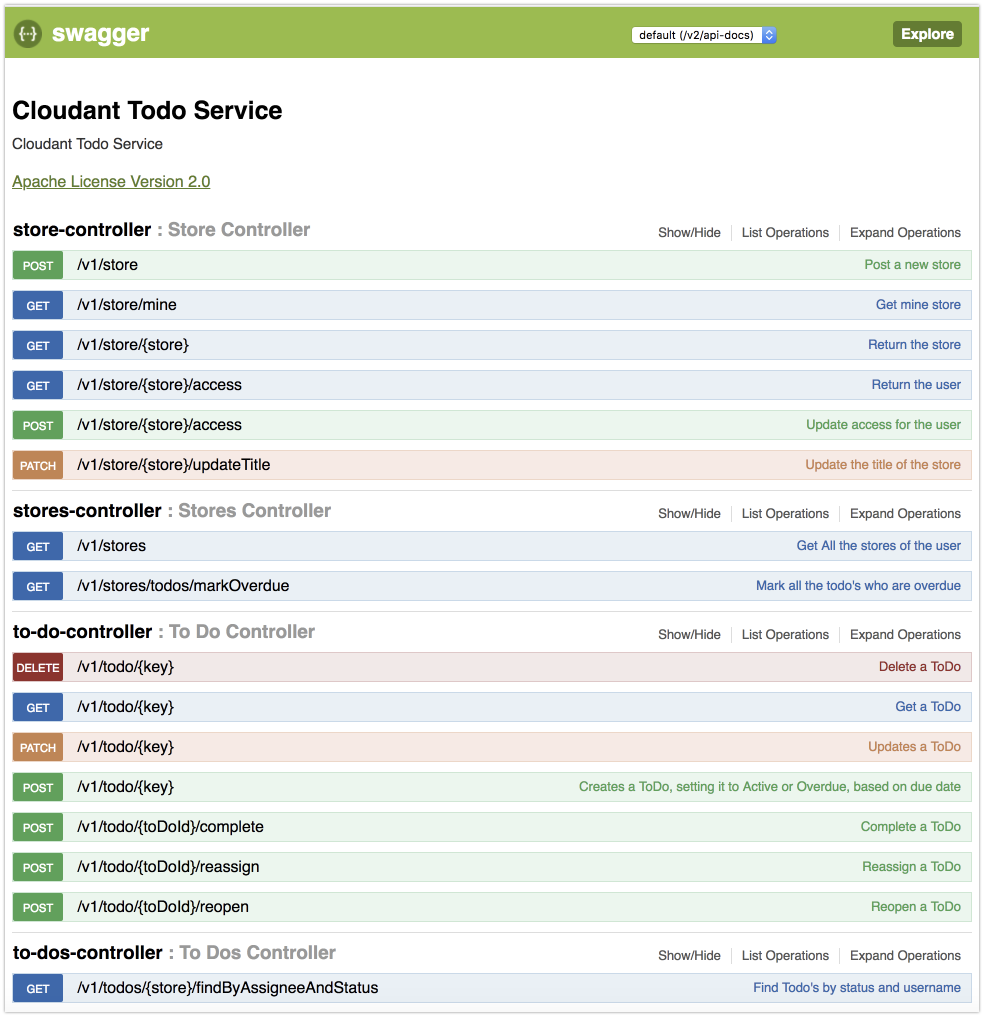Open the Apache License Version 2.0 link
The width and height of the screenshot is (984, 1017).
click(x=111, y=182)
